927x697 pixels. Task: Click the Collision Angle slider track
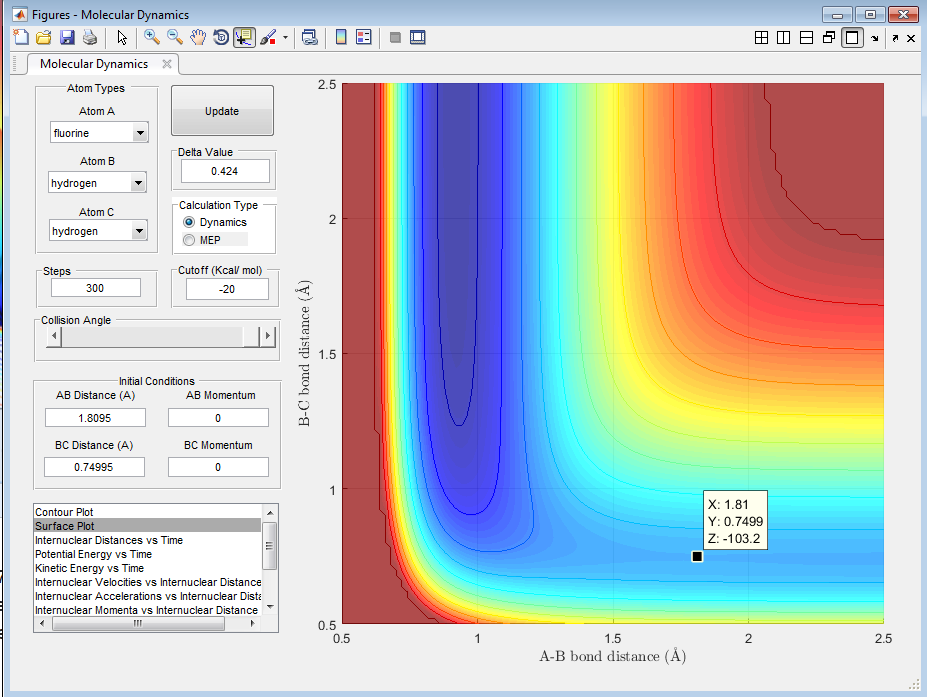click(150, 338)
